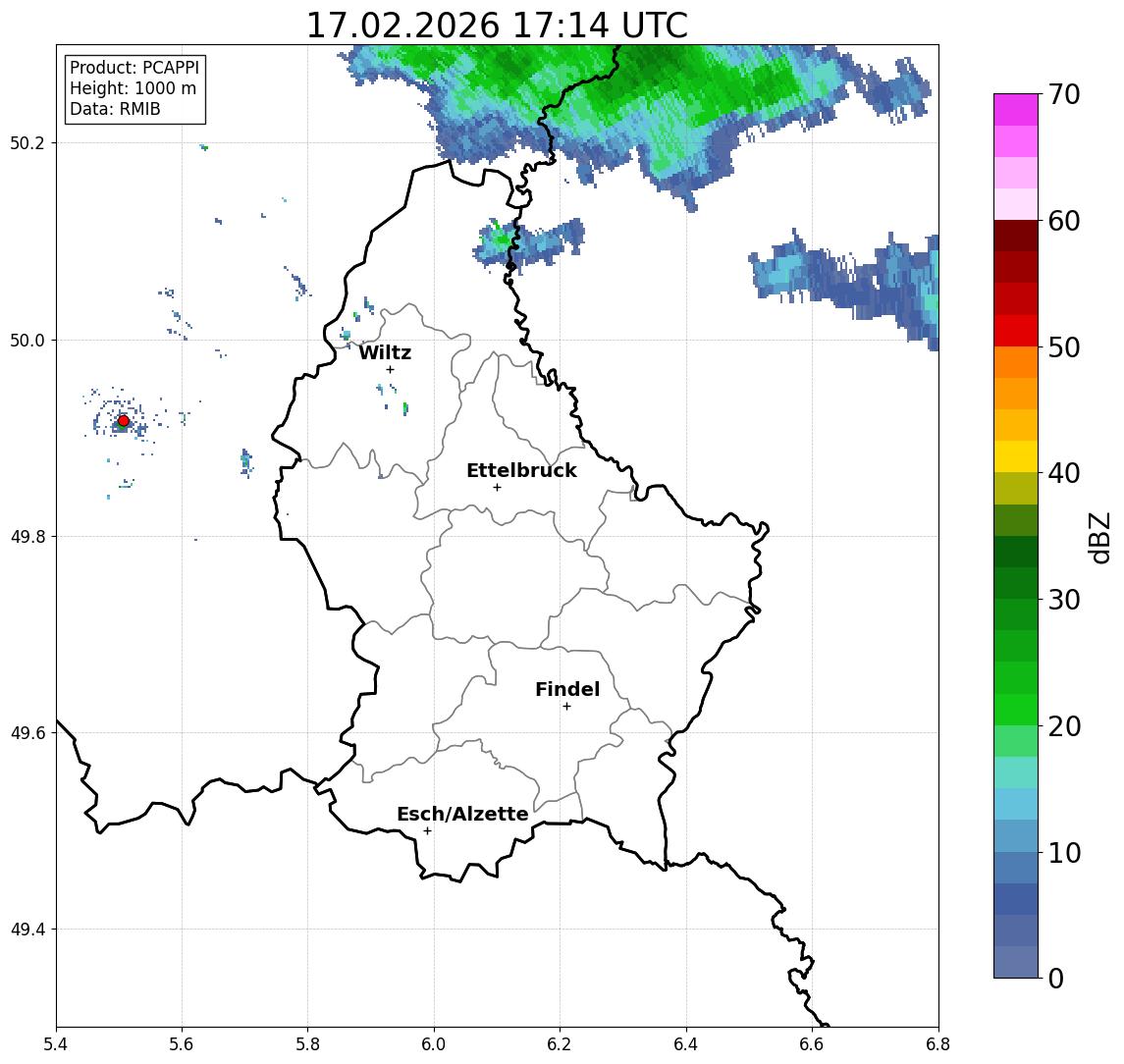Click the longitude 6.8 axis label
This screenshot has width=1124, height=1064.
coord(937,1044)
